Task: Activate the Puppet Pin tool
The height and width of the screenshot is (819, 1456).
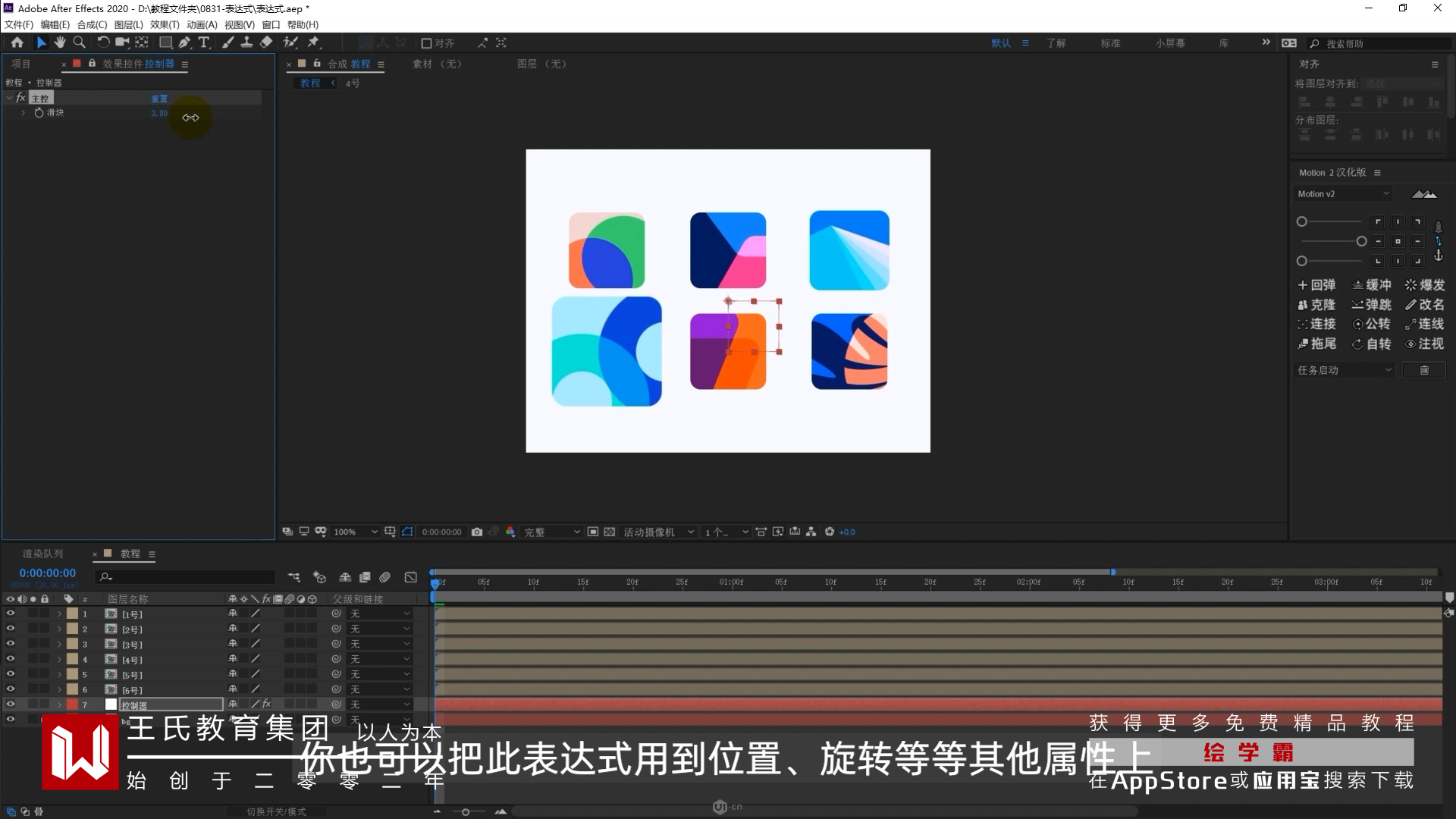Action: [313, 42]
